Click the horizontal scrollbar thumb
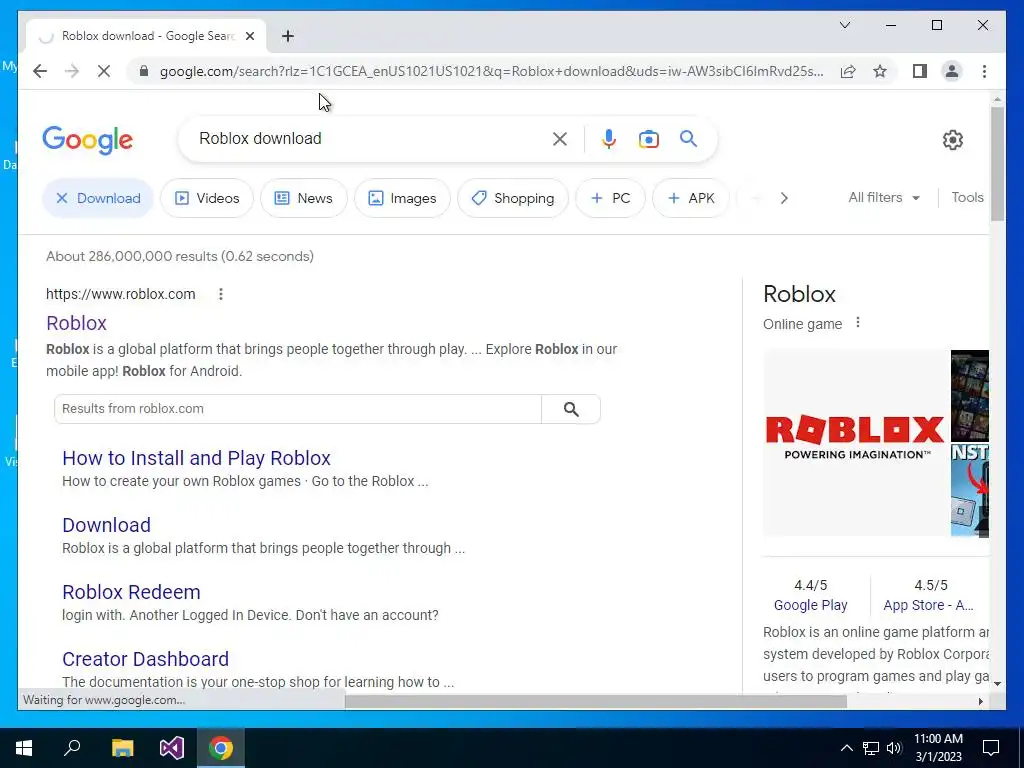The image size is (1024, 768). point(596,701)
